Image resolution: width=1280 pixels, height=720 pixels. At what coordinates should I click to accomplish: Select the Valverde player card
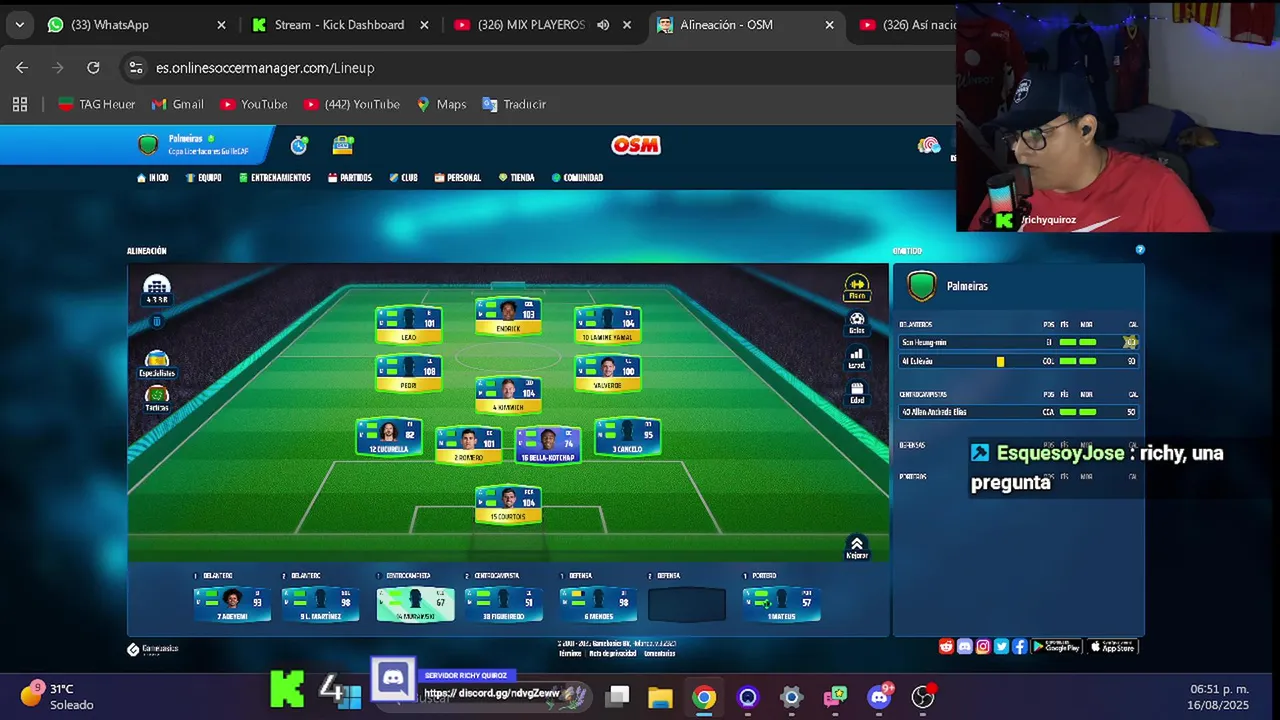coord(607,373)
